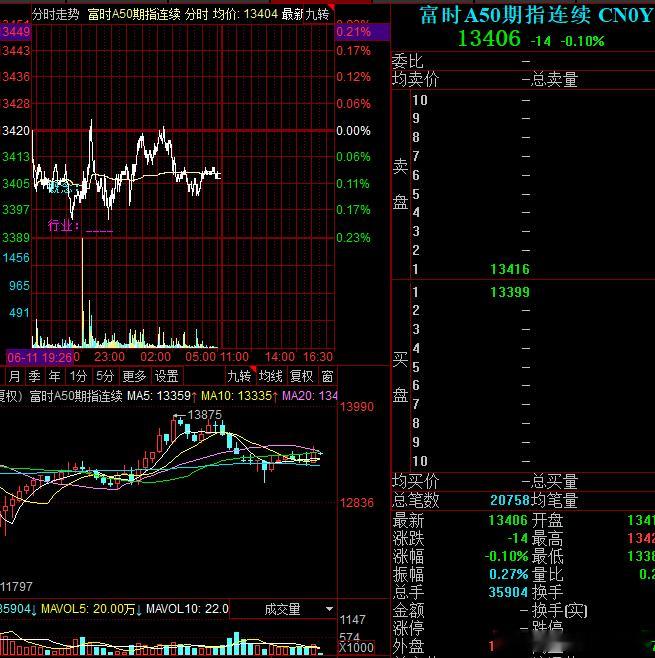655x658 pixels.
Task: Switch to the 季 (quarterly) period tab
Action: [34, 376]
